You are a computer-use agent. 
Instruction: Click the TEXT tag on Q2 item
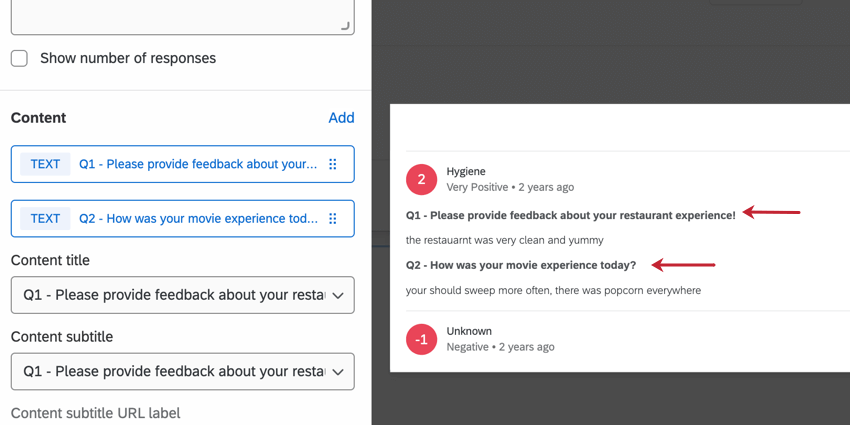(x=45, y=219)
